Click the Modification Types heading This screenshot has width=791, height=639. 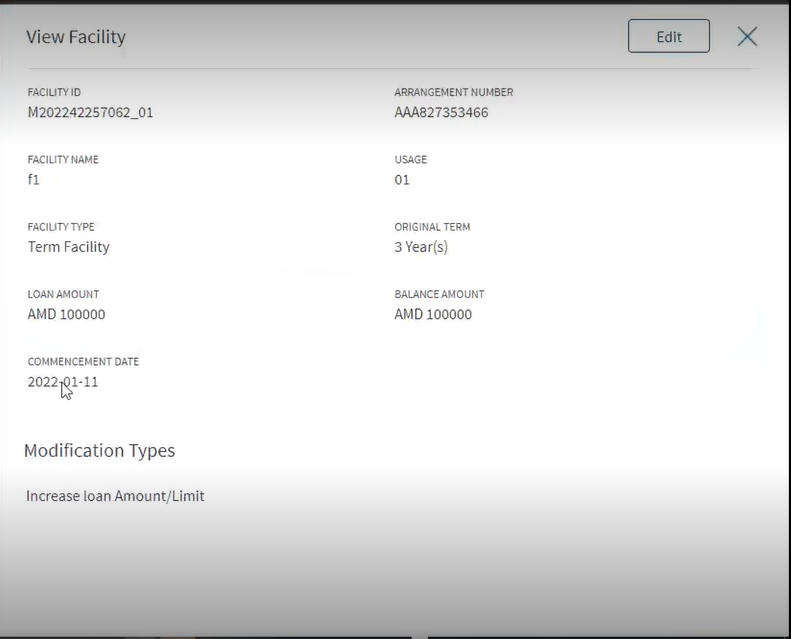pyautogui.click(x=99, y=450)
